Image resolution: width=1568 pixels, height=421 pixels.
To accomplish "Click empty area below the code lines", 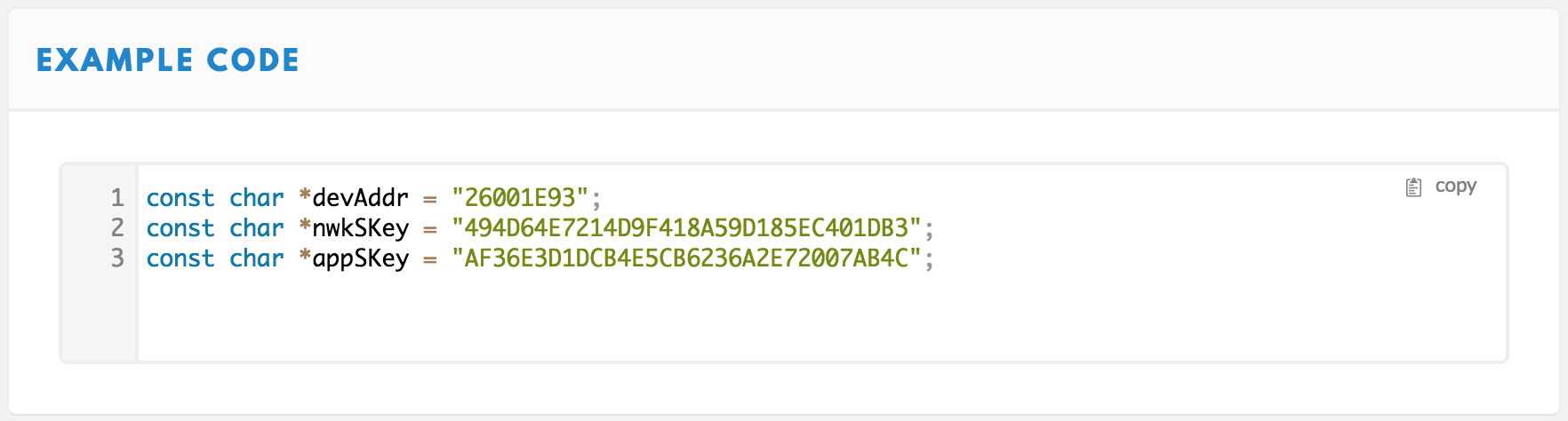I will (821, 318).
